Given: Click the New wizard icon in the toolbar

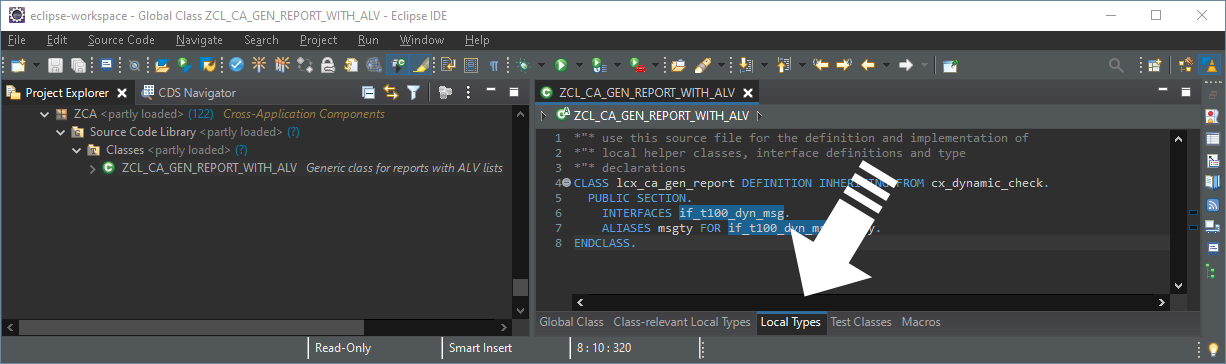Looking at the screenshot, I should (x=19, y=65).
